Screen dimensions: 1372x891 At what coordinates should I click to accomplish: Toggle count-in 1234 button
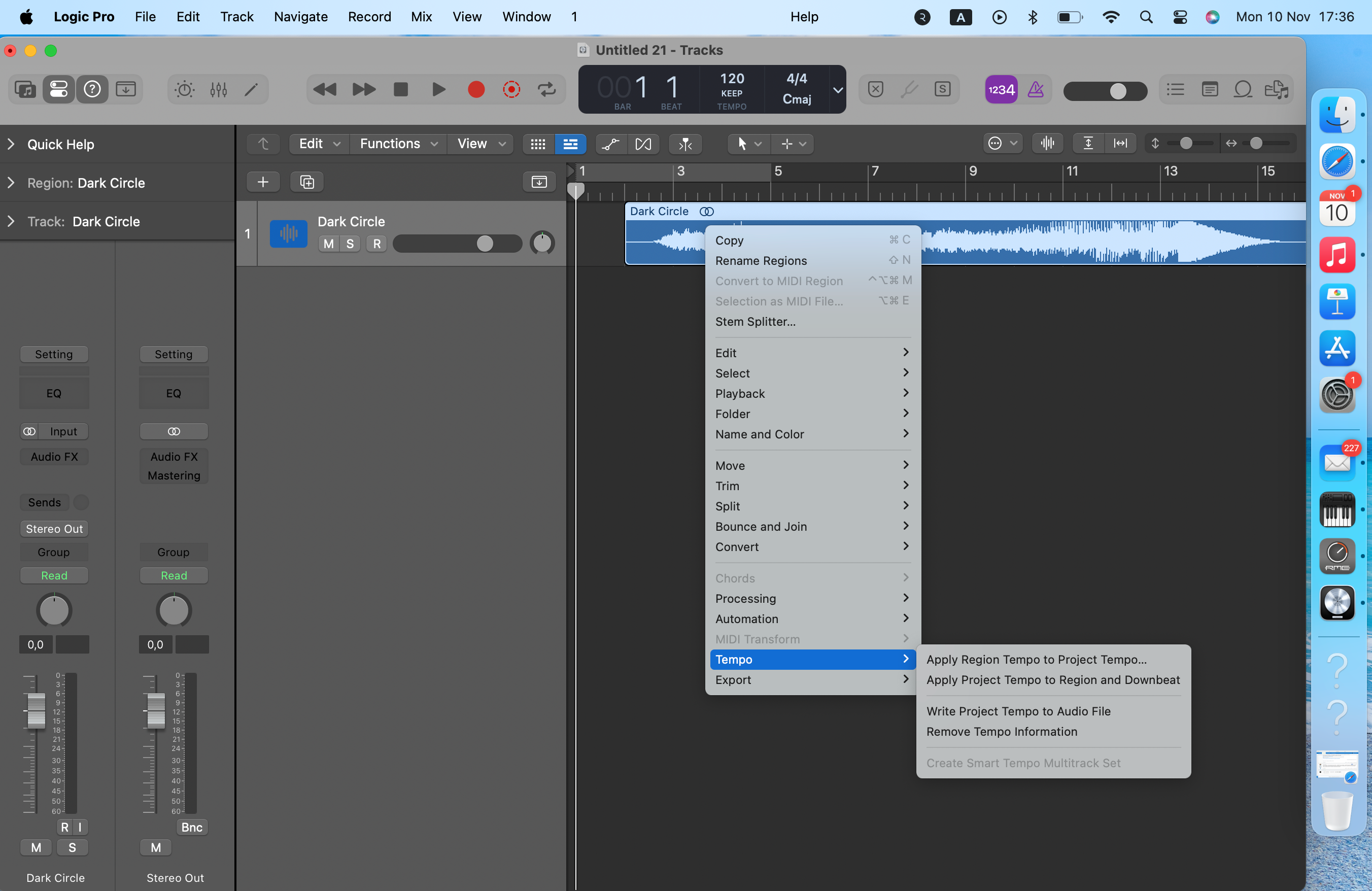click(1001, 89)
